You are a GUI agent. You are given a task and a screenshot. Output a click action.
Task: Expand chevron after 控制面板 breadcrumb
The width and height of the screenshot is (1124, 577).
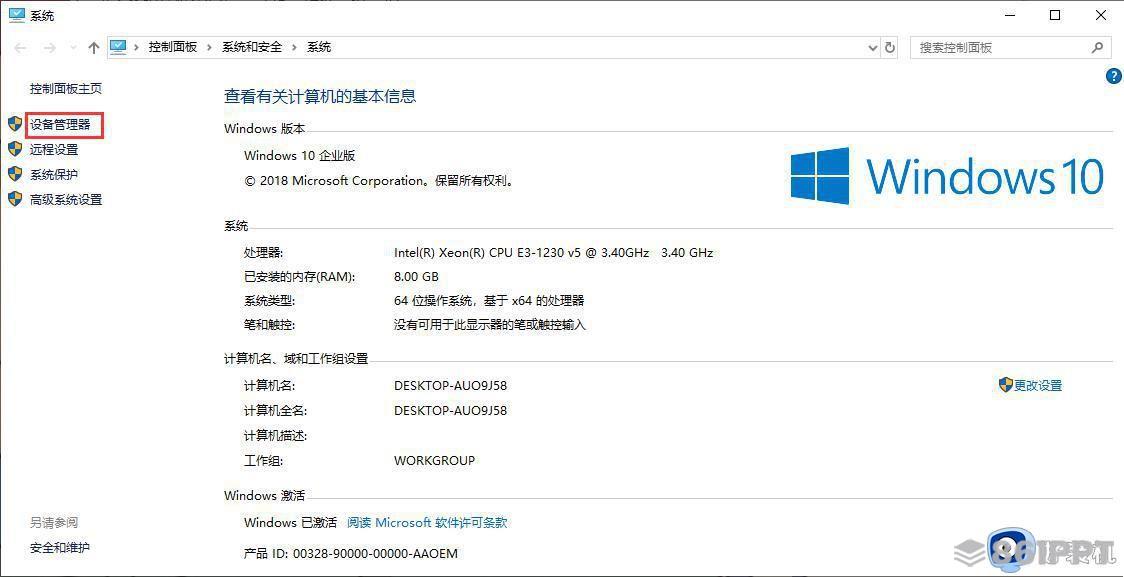coord(208,47)
